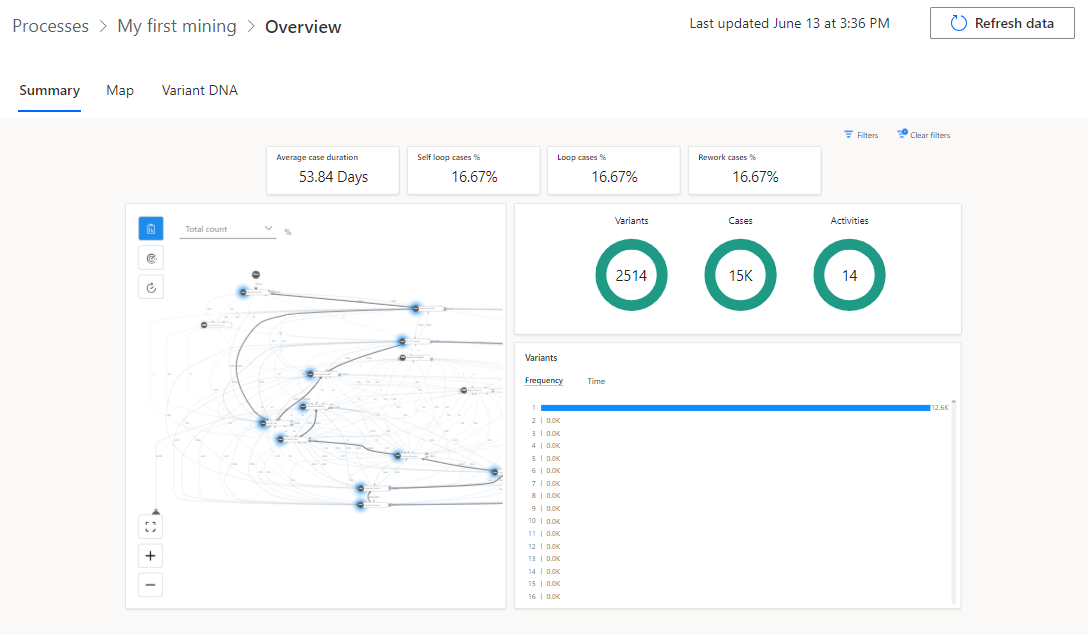Open the Variant DNA tab
1088x635 pixels.
point(200,91)
